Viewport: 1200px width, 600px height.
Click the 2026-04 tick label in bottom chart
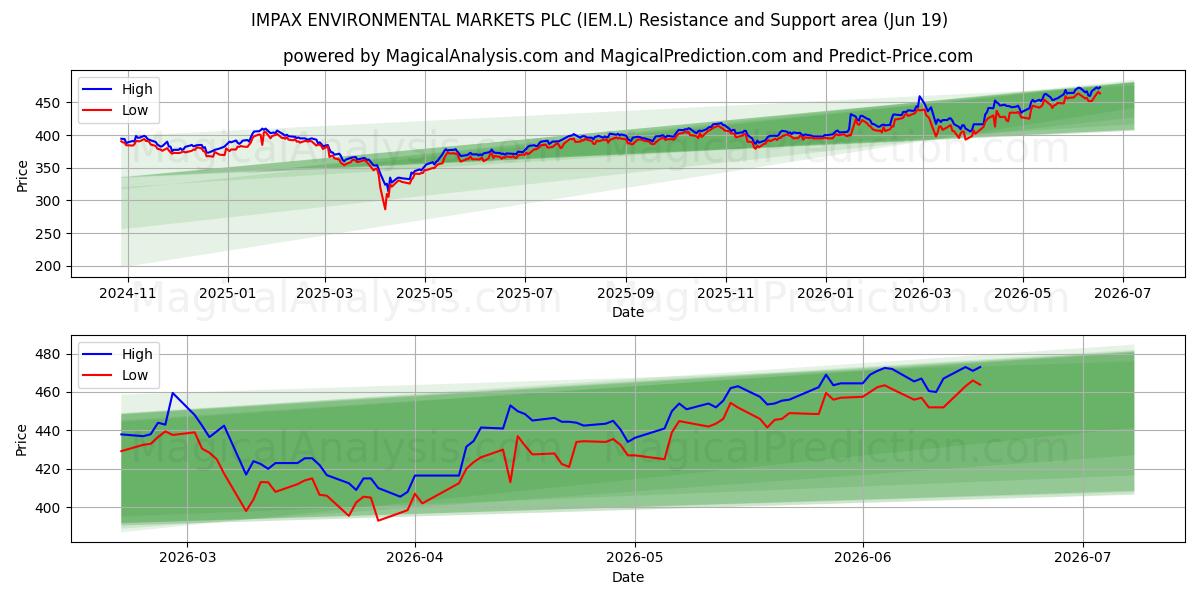(415, 559)
